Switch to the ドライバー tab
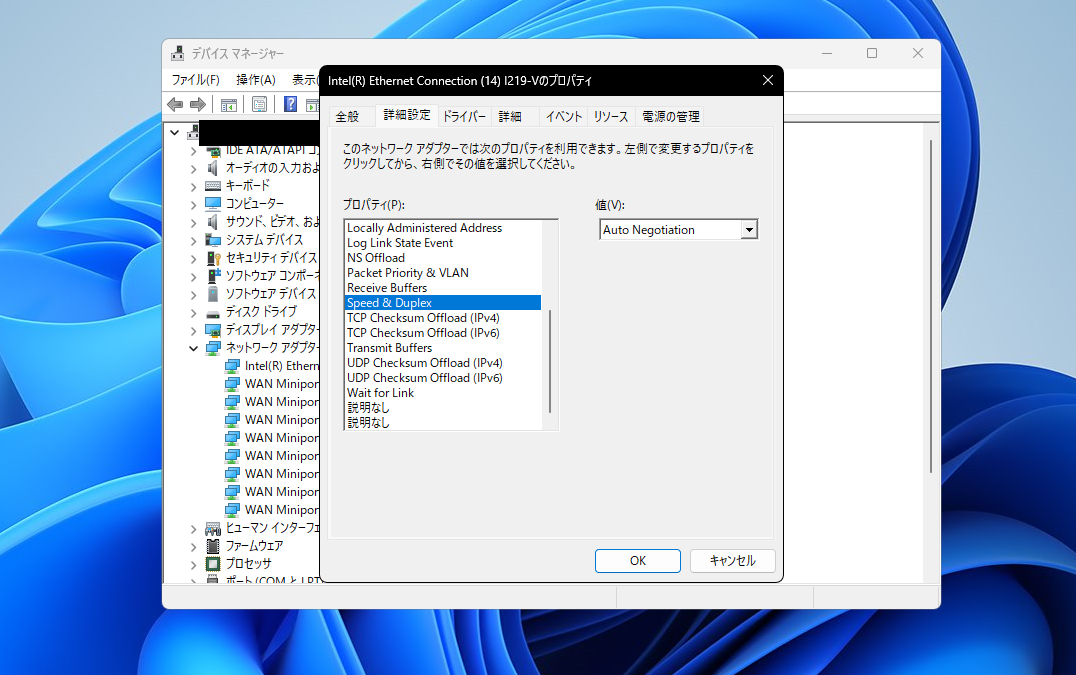Viewport: 1076px width, 675px height. coord(464,117)
